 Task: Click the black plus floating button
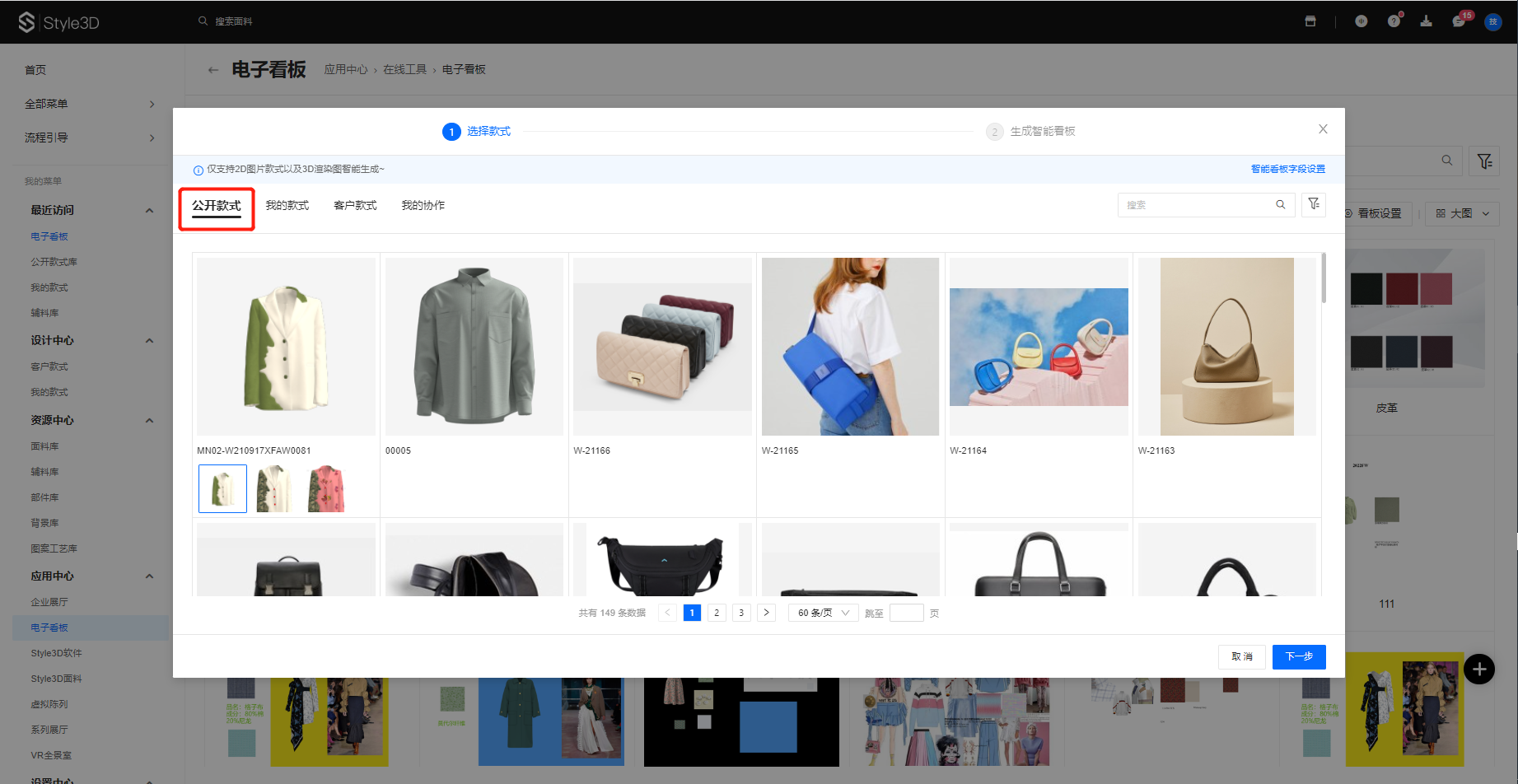(1479, 670)
